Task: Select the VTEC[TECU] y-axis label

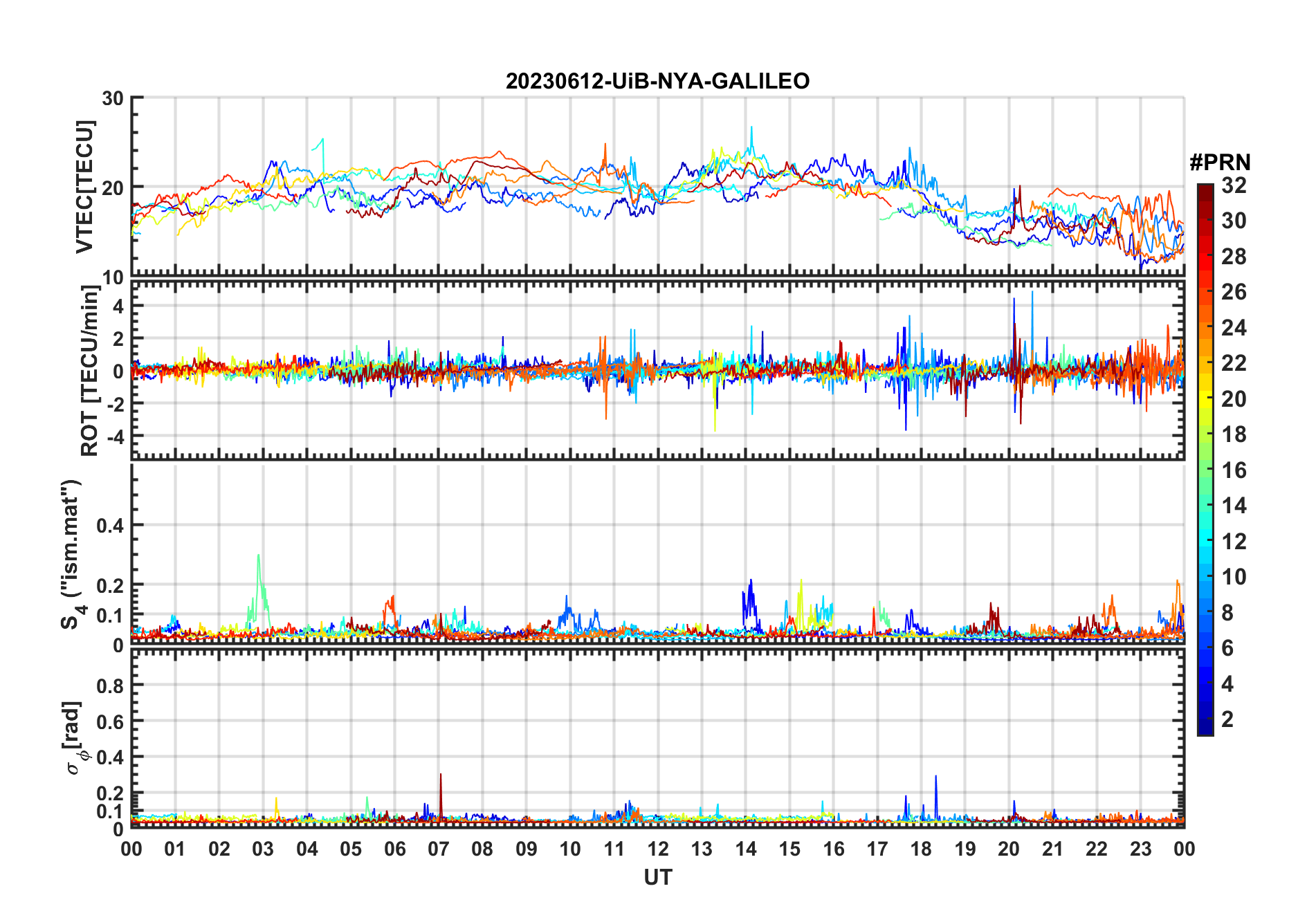Action: (84, 187)
